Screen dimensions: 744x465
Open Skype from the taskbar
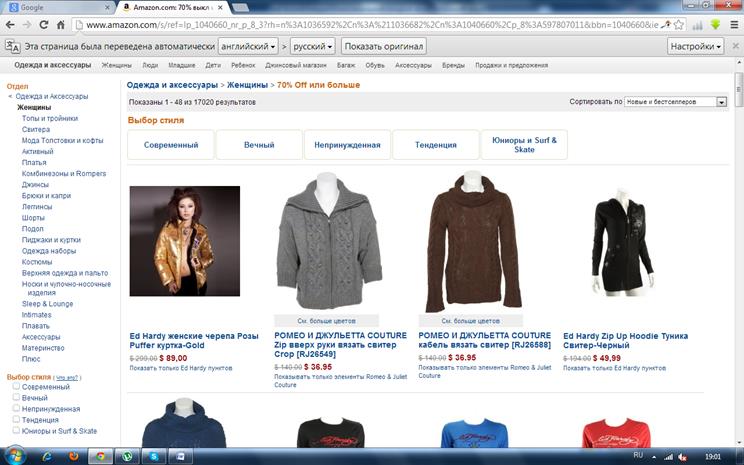click(154, 456)
